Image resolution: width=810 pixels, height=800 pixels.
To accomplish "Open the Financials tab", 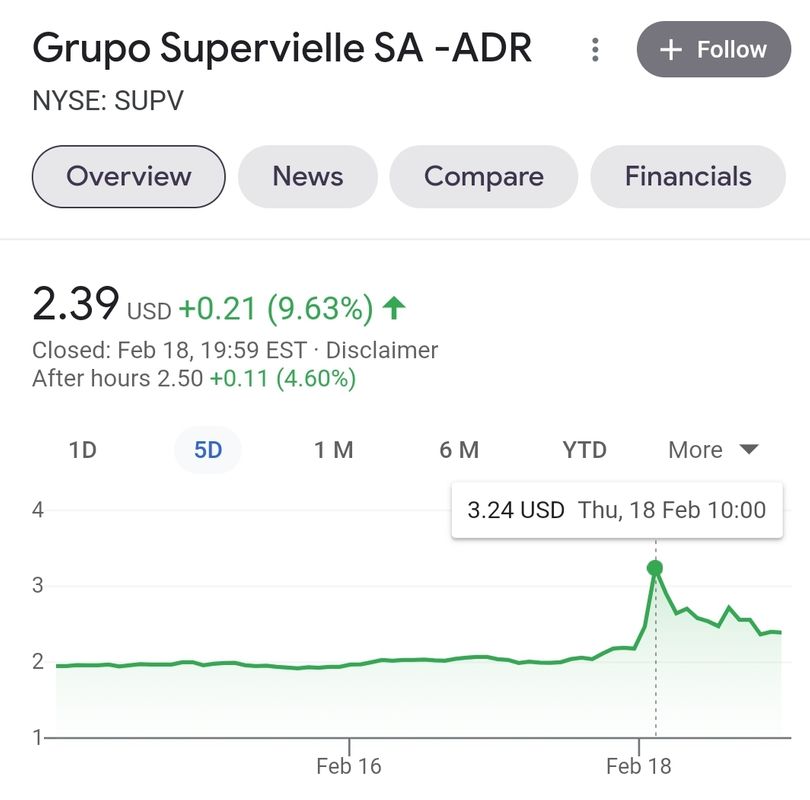I will [x=688, y=177].
